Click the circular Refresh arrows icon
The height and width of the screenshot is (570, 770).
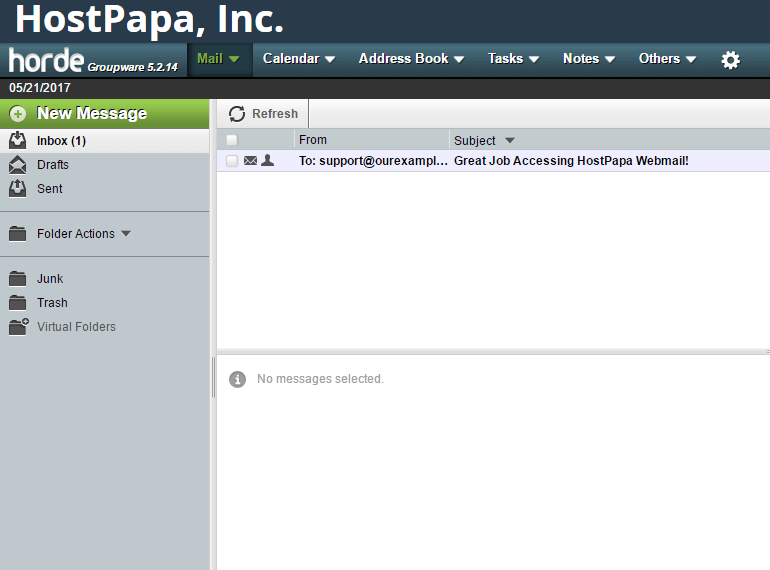237,114
